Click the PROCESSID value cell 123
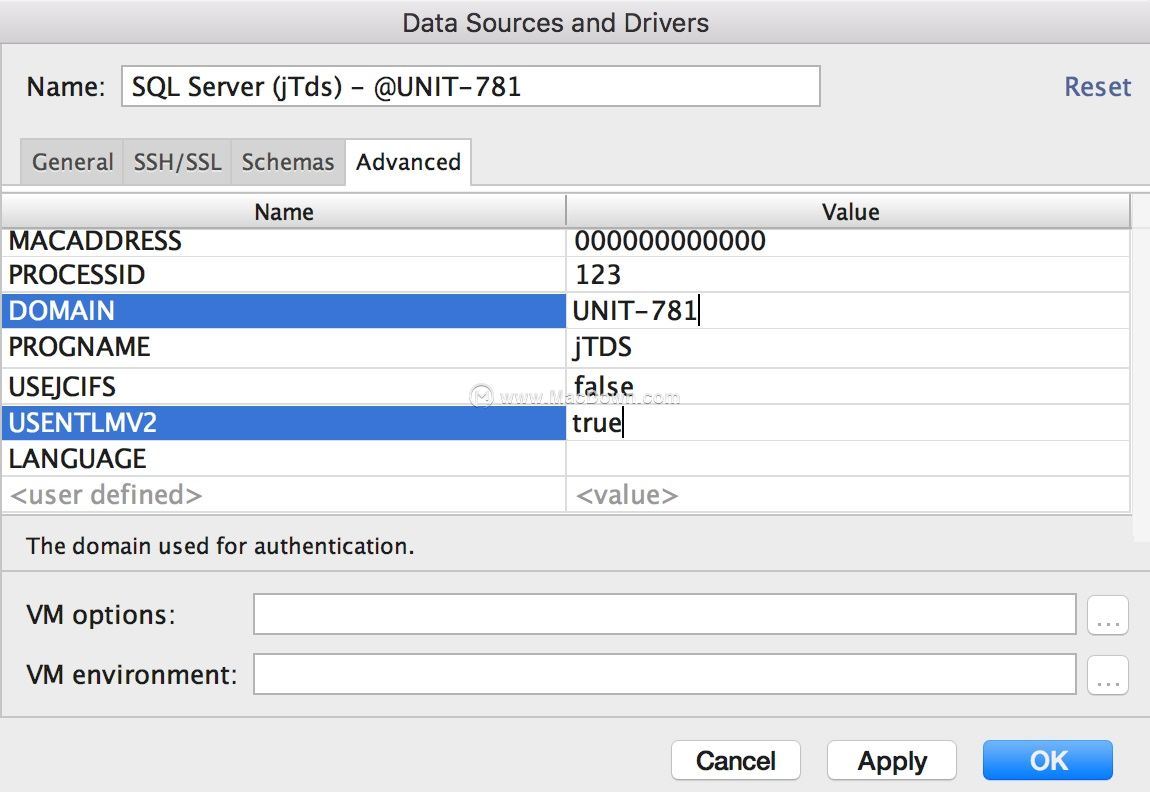 pyautogui.click(x=847, y=275)
